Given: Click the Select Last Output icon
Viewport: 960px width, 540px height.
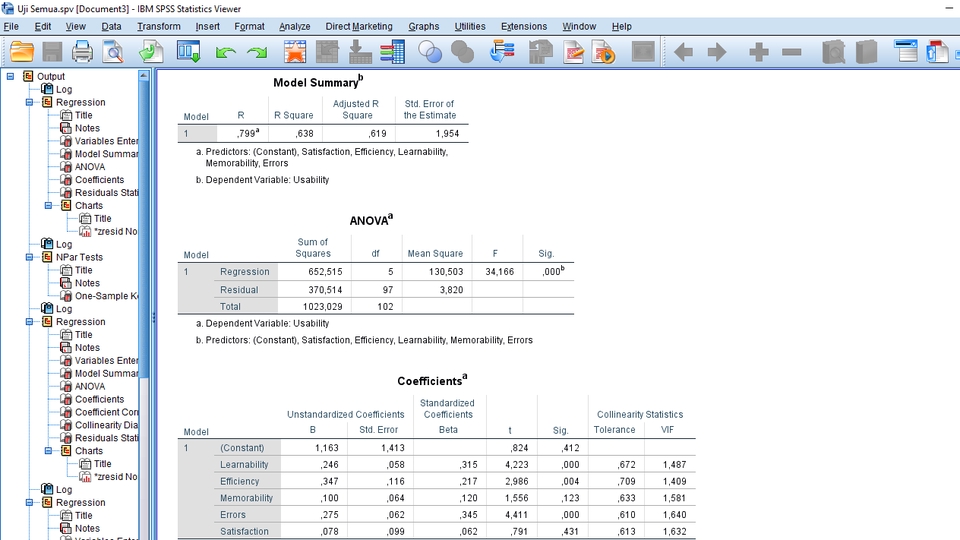Looking at the screenshot, I should pos(502,52).
